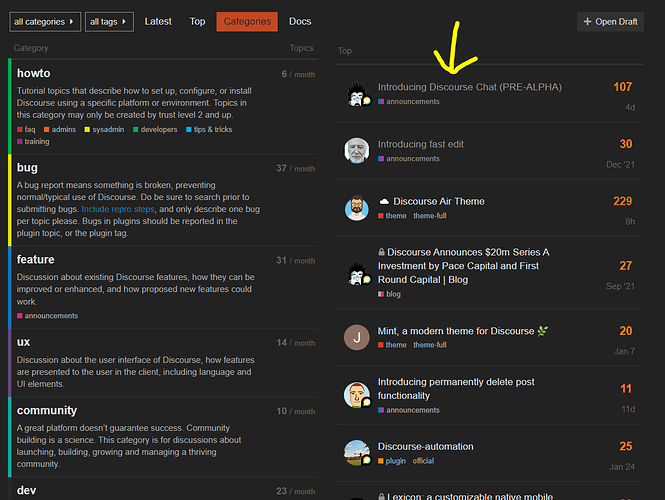665x500 pixels.
Task: Open the dev category
Action: click(x=26, y=490)
